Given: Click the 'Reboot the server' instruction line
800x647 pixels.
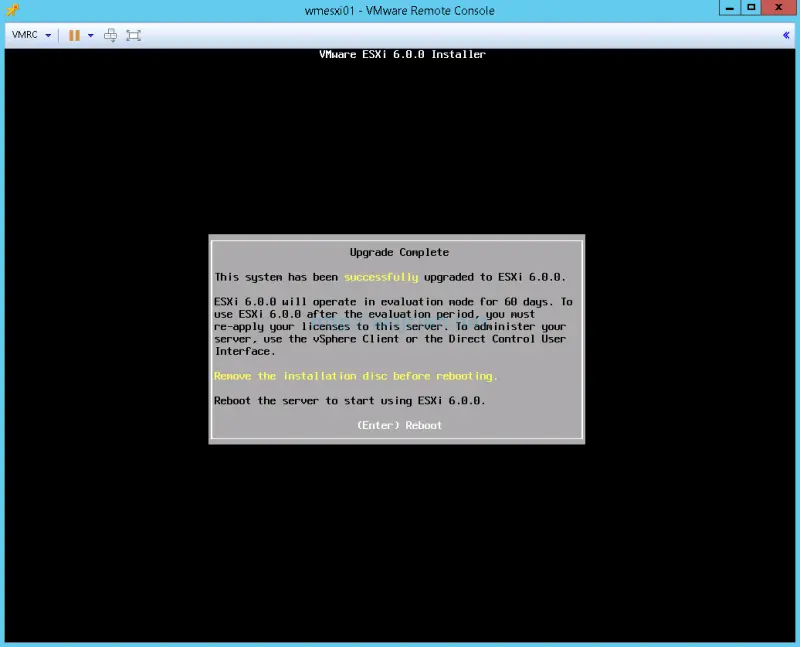Looking at the screenshot, I should [349, 400].
